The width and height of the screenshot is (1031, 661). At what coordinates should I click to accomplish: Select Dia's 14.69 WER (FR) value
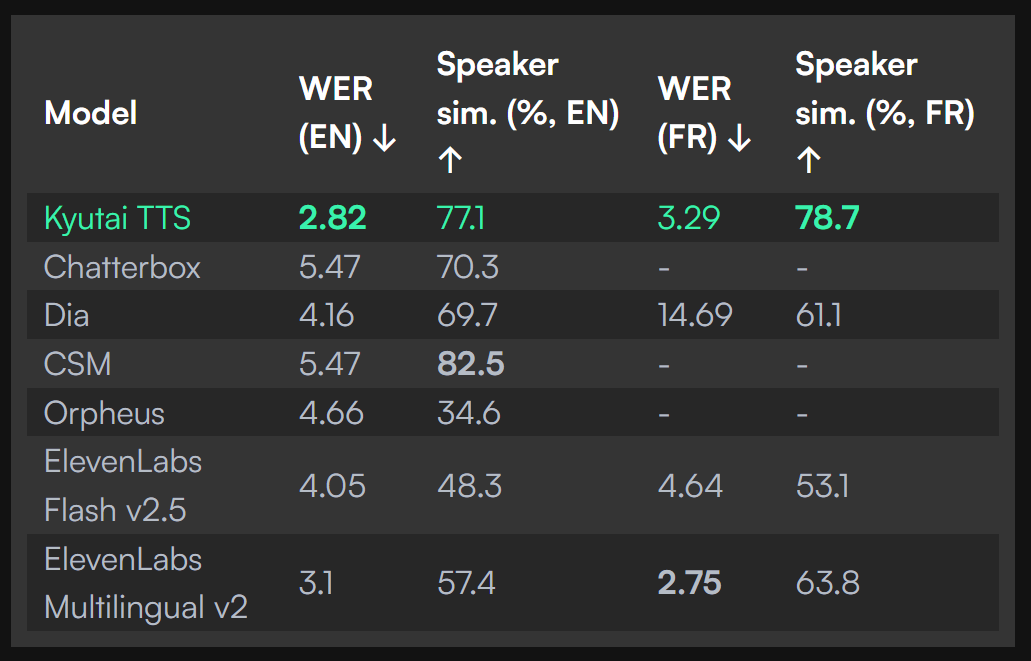[x=695, y=316]
